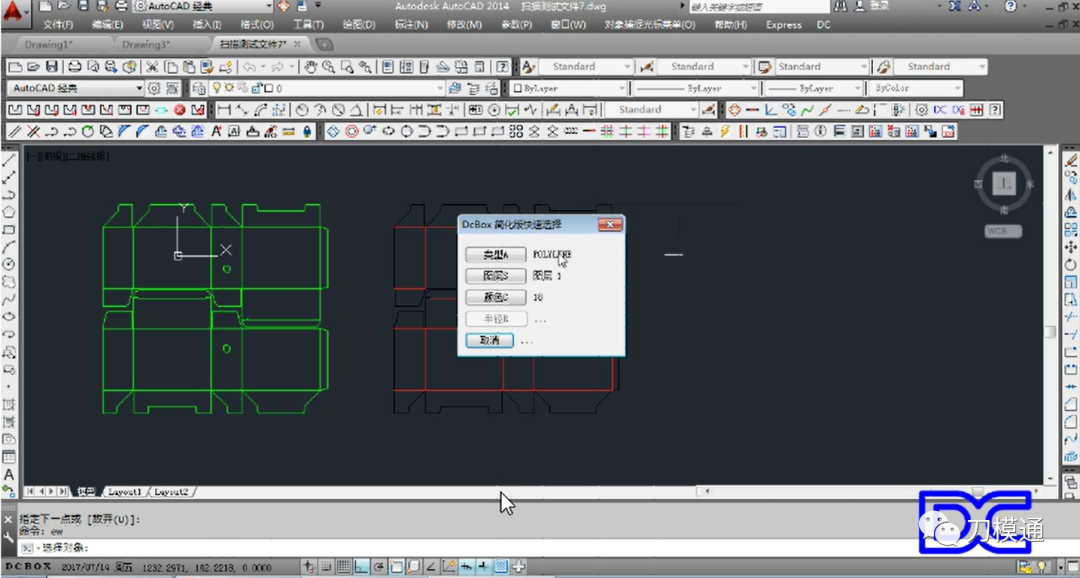Toggle Lineweight display in status bar
The height and width of the screenshot is (578, 1080).
click(x=484, y=566)
